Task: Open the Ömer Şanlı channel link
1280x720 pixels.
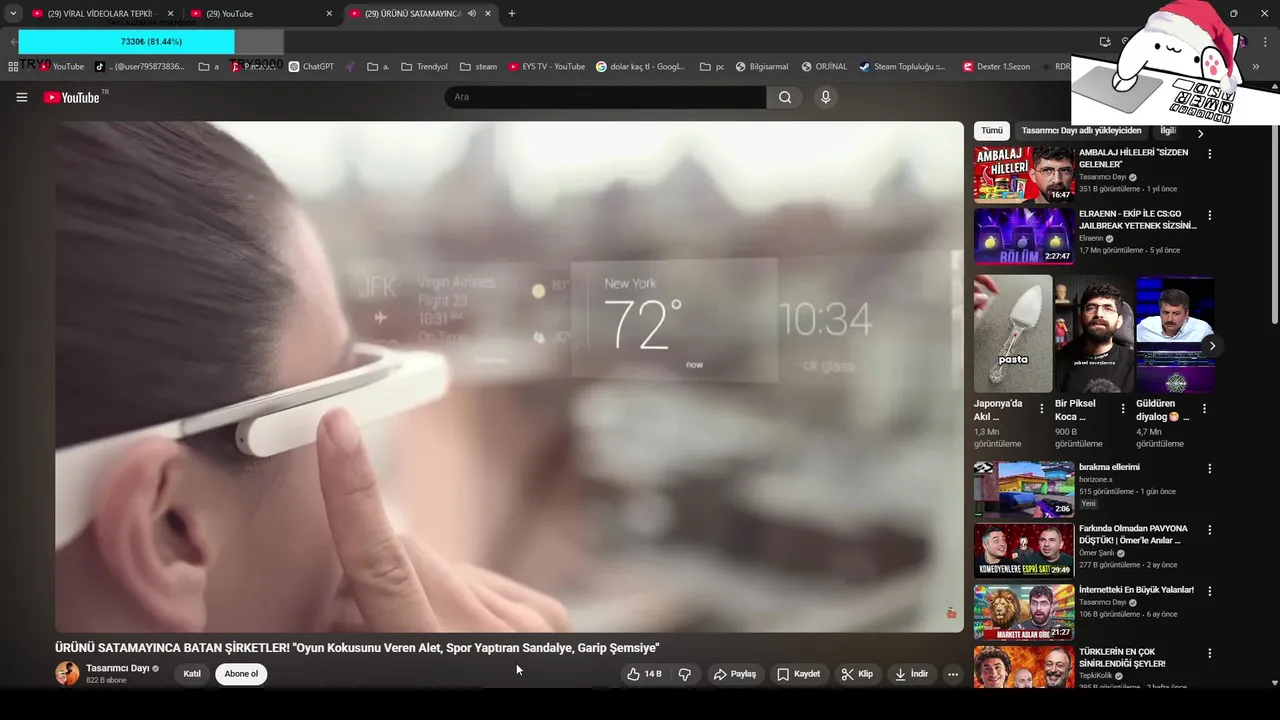Action: pyautogui.click(x=1097, y=553)
